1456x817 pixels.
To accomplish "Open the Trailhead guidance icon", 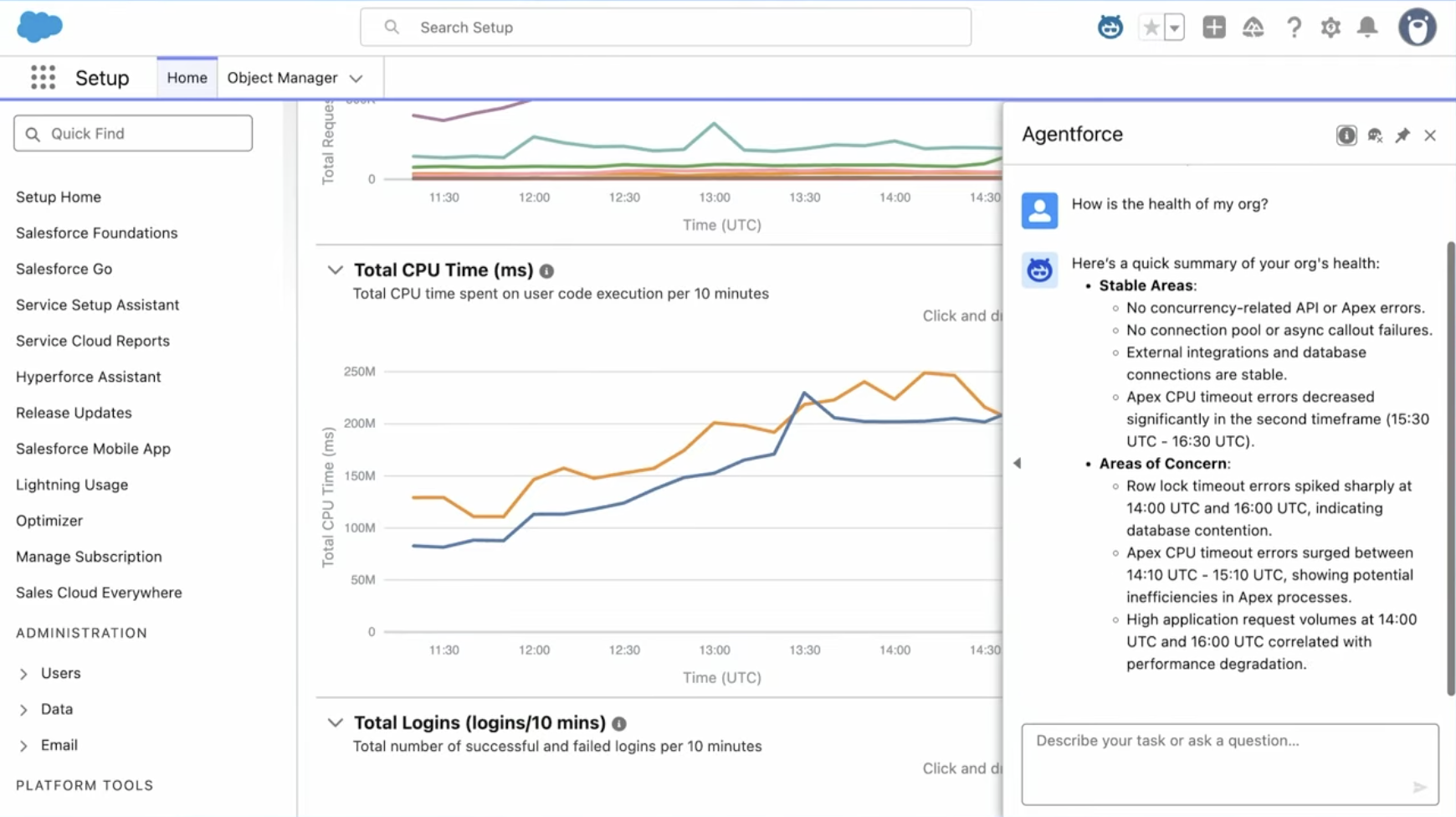I will [1253, 28].
